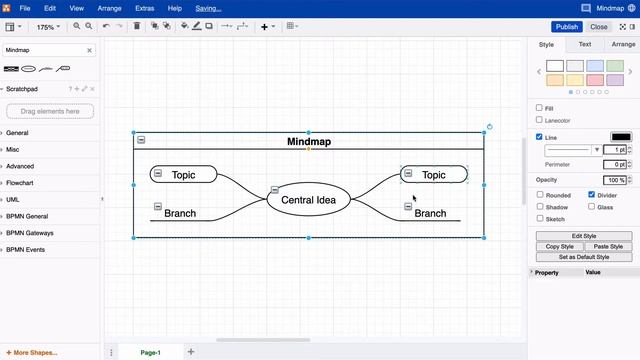
Task: Enable the Fill checkbox
Action: pos(539,108)
